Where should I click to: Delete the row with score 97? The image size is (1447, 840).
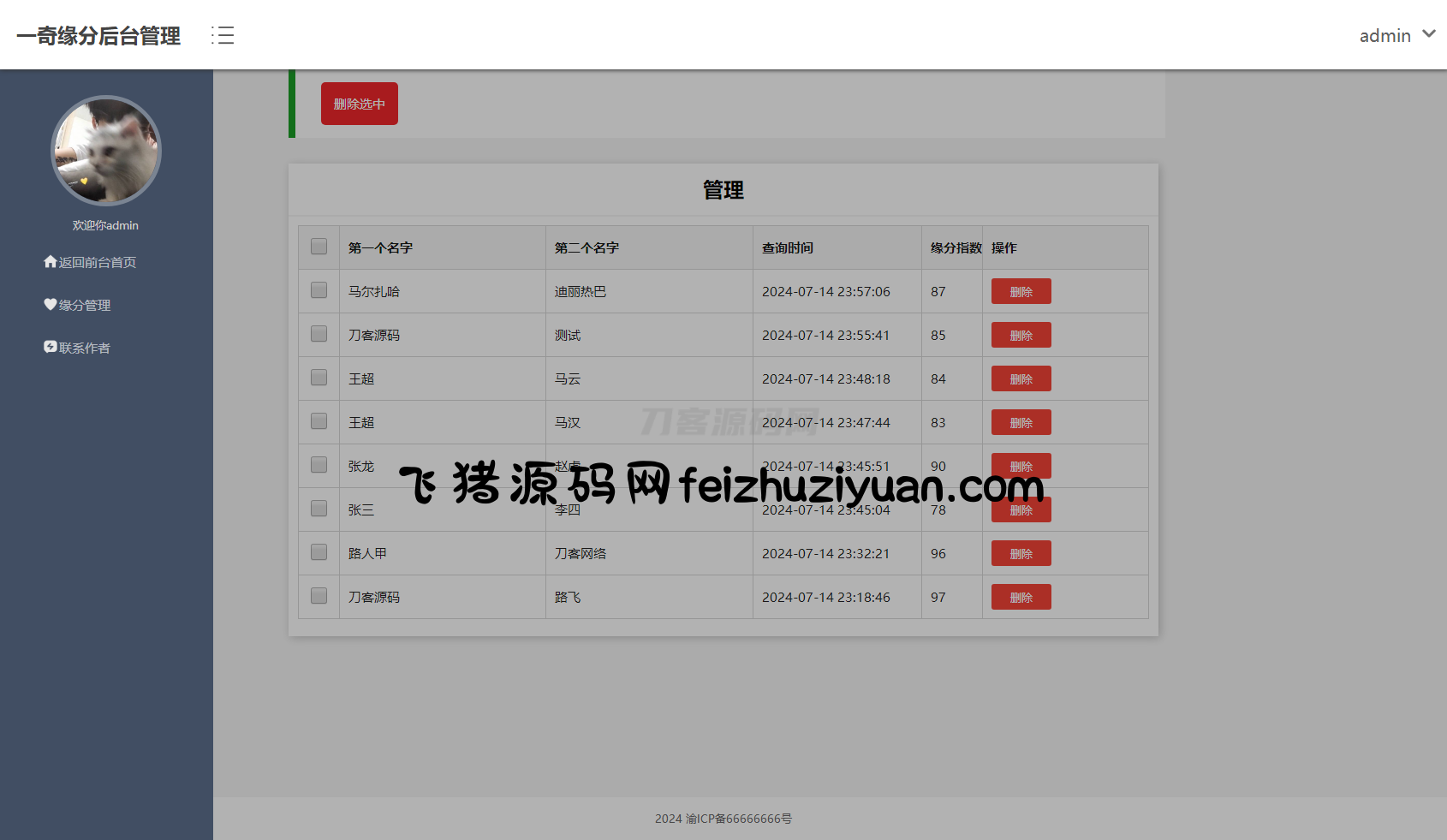point(1021,597)
